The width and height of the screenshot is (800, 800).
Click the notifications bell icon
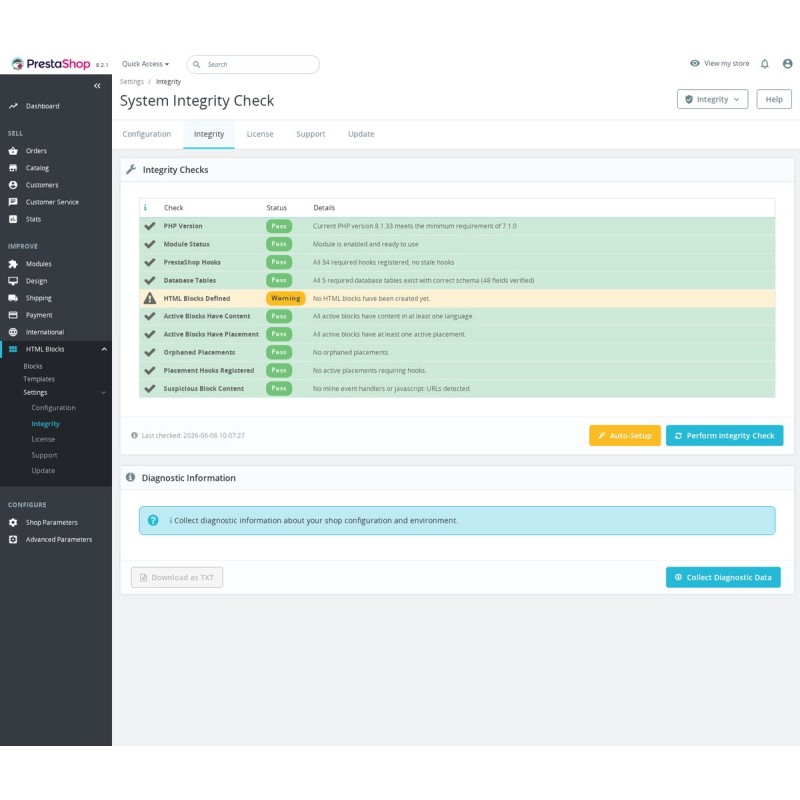click(x=764, y=64)
